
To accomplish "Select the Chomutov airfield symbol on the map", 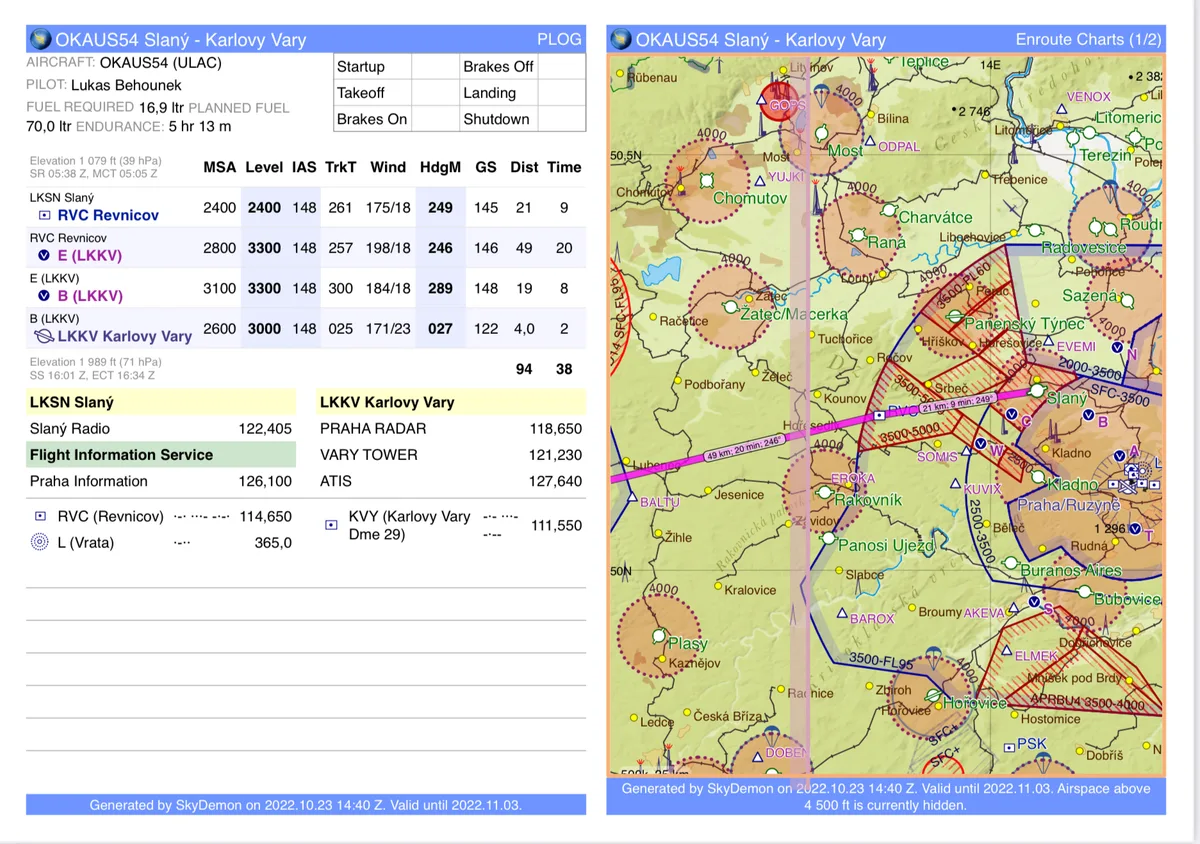I will (x=707, y=180).
